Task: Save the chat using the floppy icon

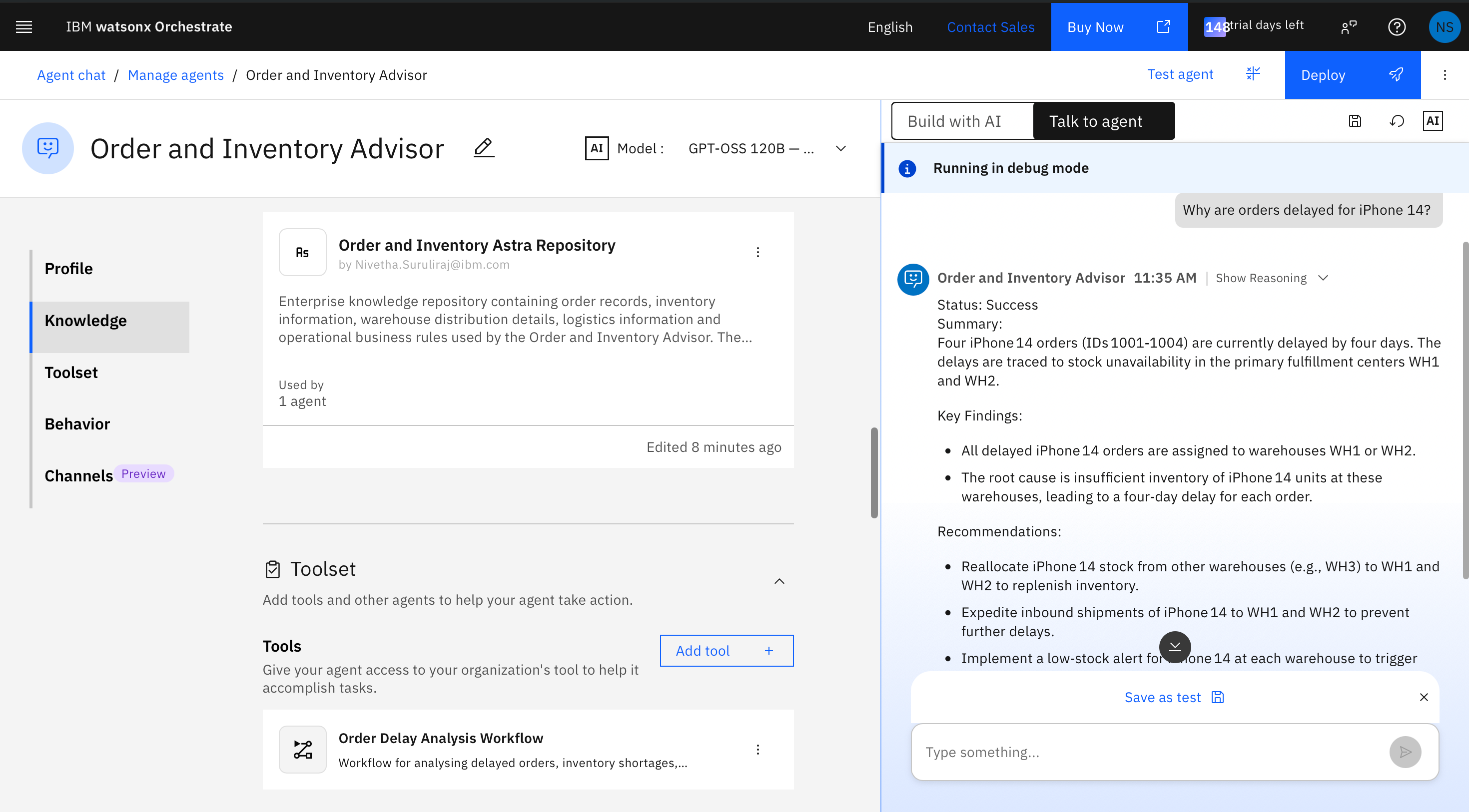Action: tap(1355, 121)
